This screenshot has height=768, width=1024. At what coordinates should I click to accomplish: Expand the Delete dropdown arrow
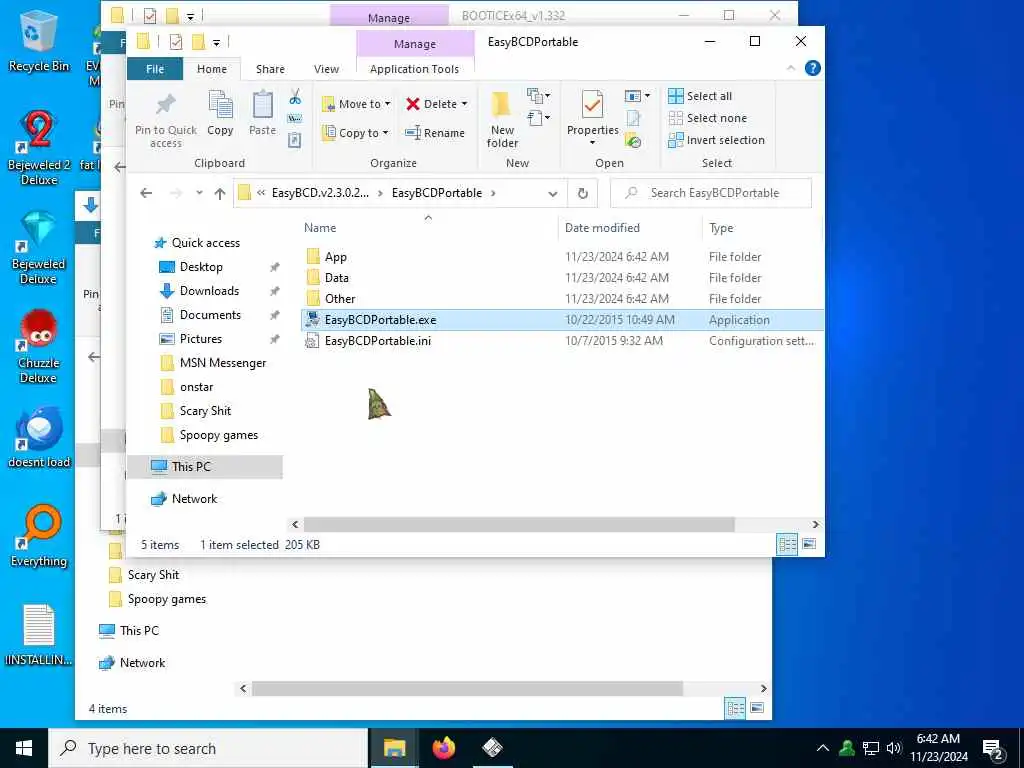click(464, 104)
